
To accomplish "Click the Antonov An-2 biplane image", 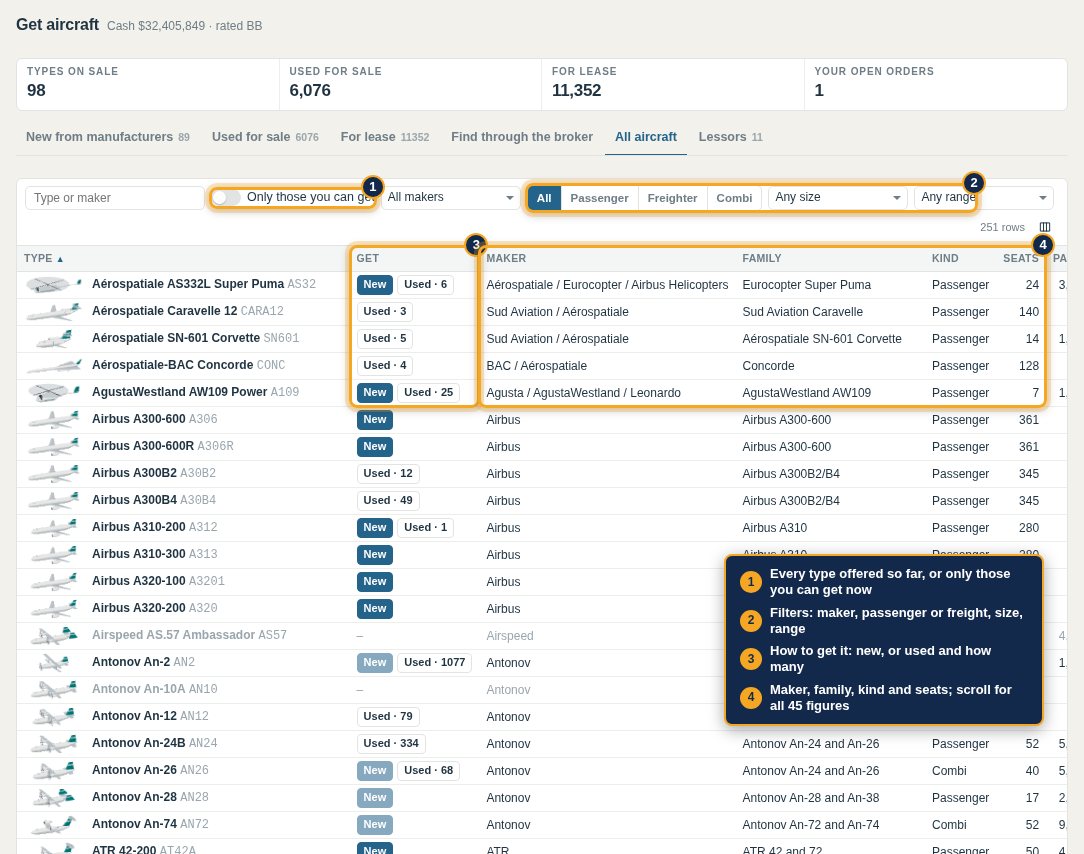I will 53,662.
